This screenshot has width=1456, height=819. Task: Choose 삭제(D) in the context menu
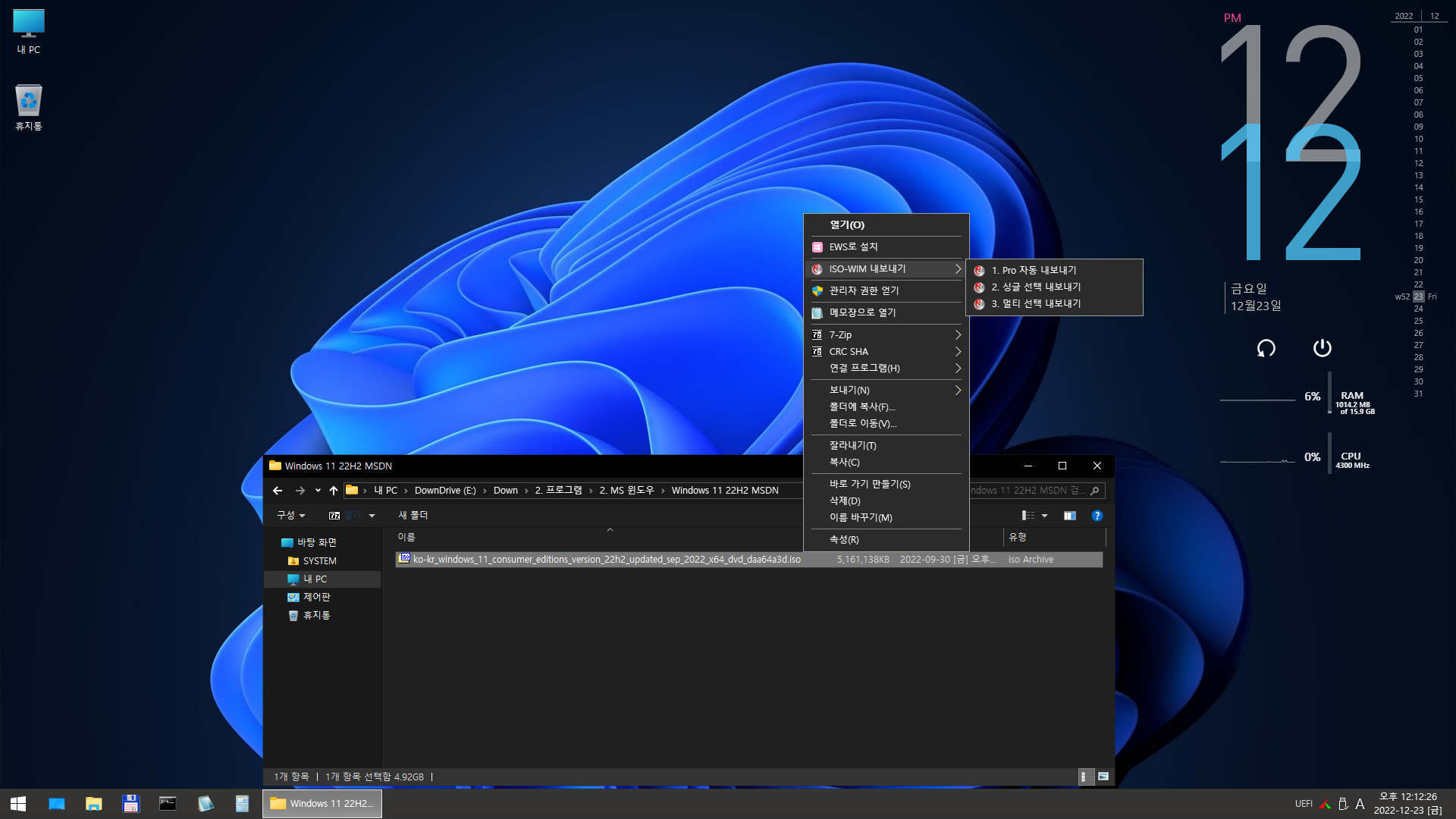886,501
